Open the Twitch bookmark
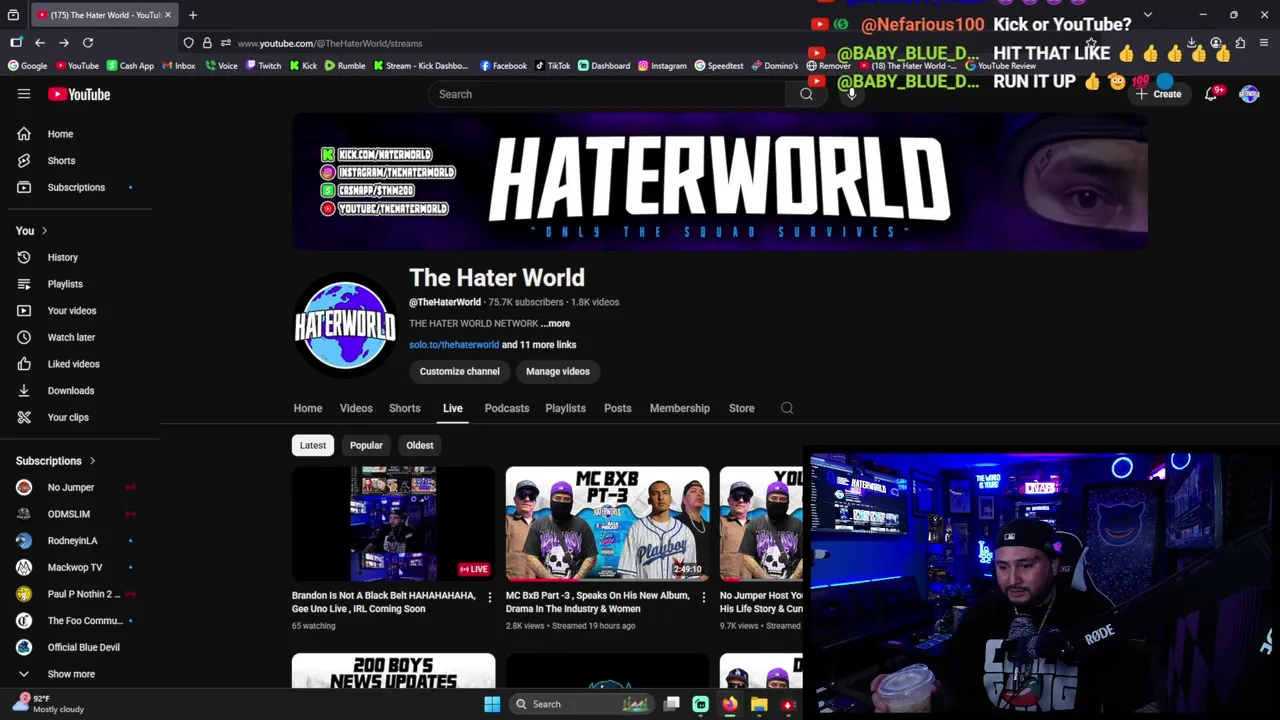The width and height of the screenshot is (1280, 720). pos(263,66)
